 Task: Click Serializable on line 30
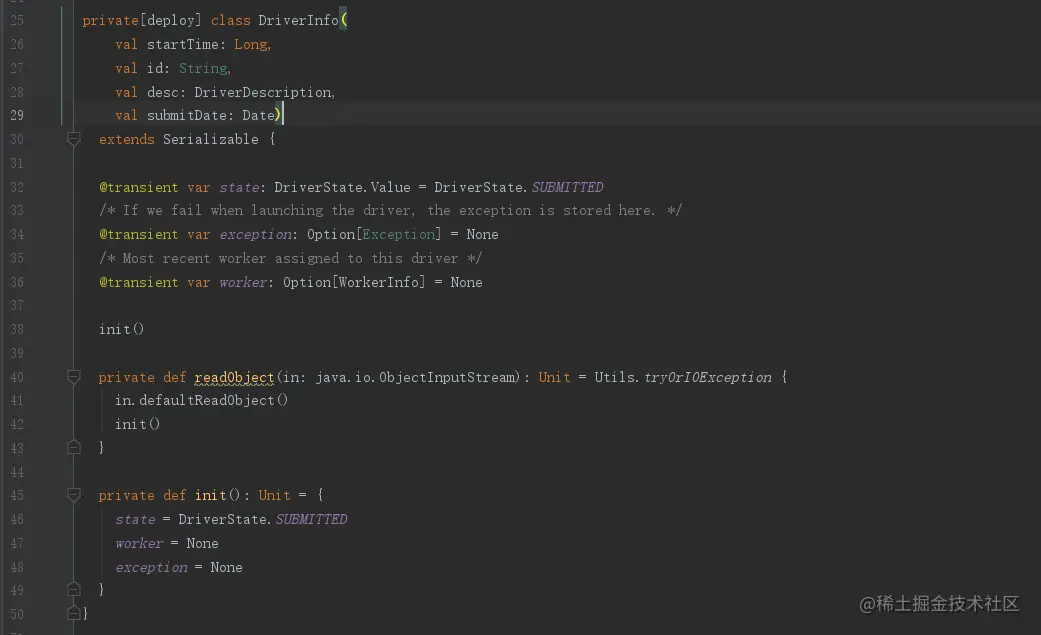pos(210,139)
